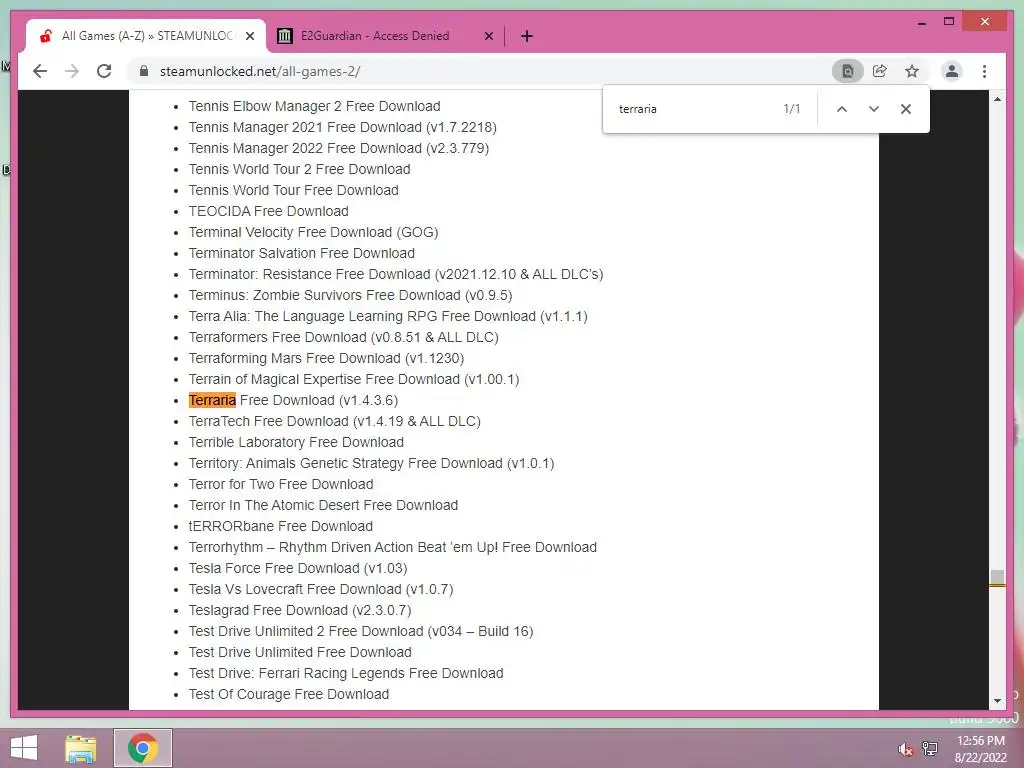Reload the steamunlocked page
1024x768 pixels.
coord(104,71)
